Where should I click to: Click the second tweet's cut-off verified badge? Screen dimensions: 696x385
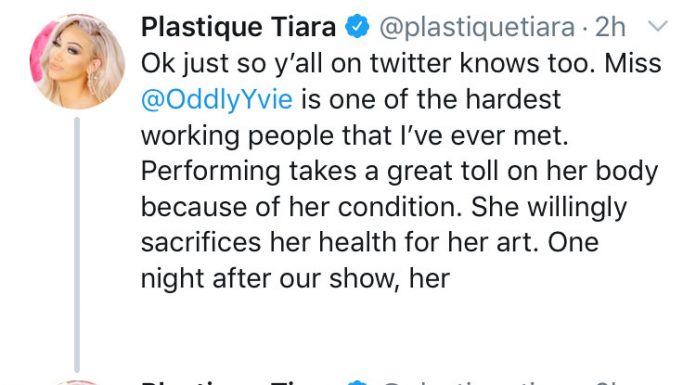[359, 382]
